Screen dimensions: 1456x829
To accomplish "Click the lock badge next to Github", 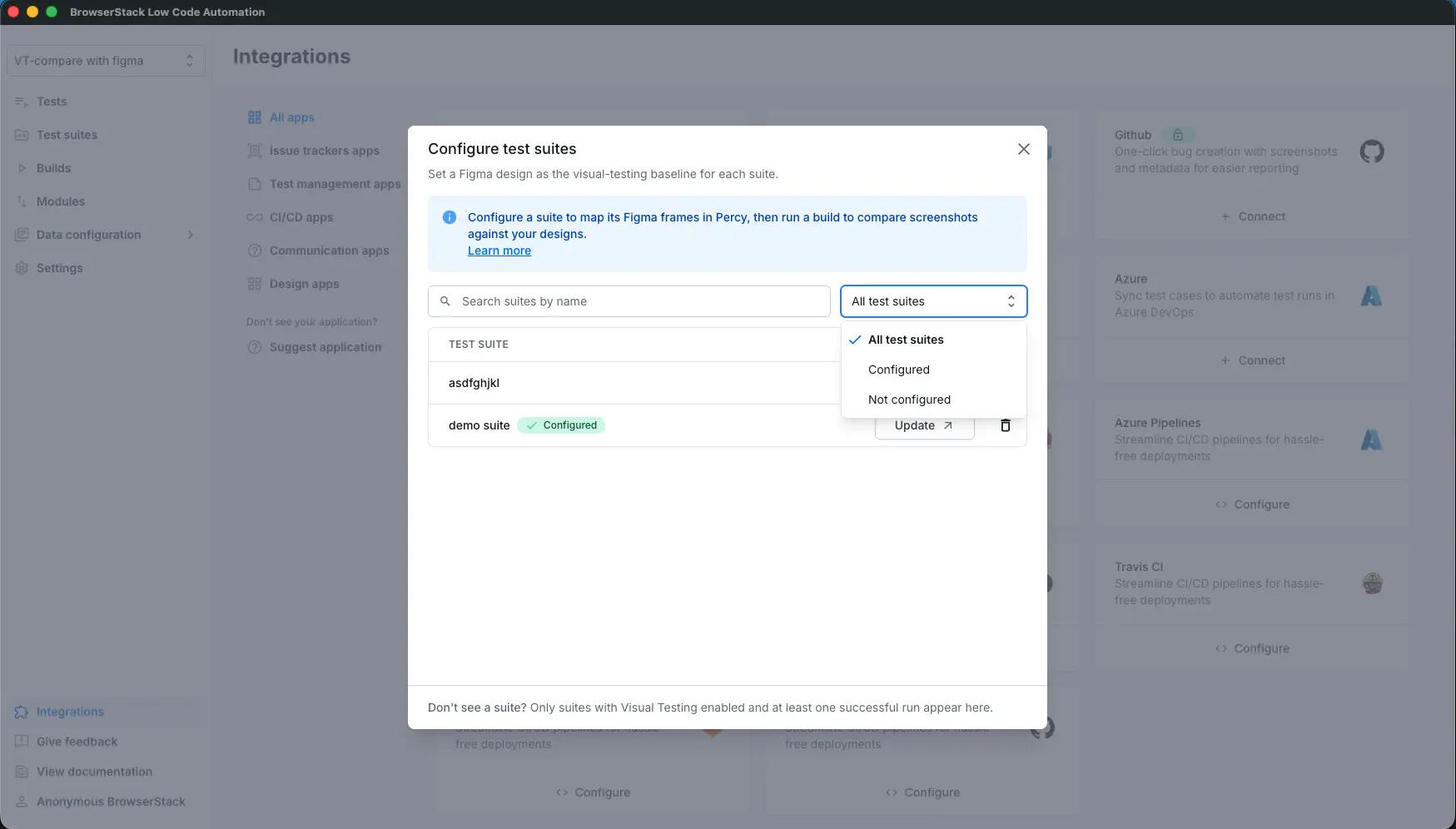I will click(1178, 135).
